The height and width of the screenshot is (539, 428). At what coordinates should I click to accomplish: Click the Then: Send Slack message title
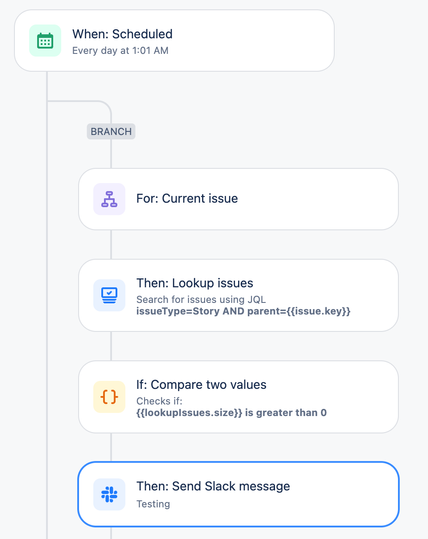[213, 486]
